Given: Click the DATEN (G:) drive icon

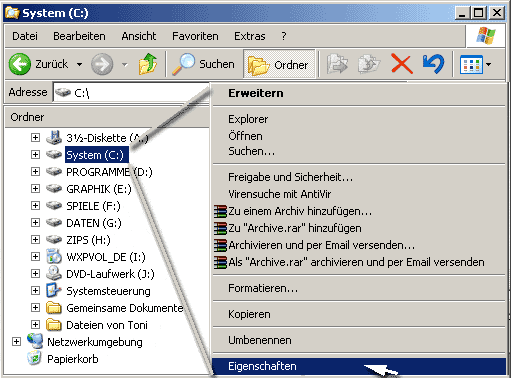Looking at the screenshot, I should (54, 223).
